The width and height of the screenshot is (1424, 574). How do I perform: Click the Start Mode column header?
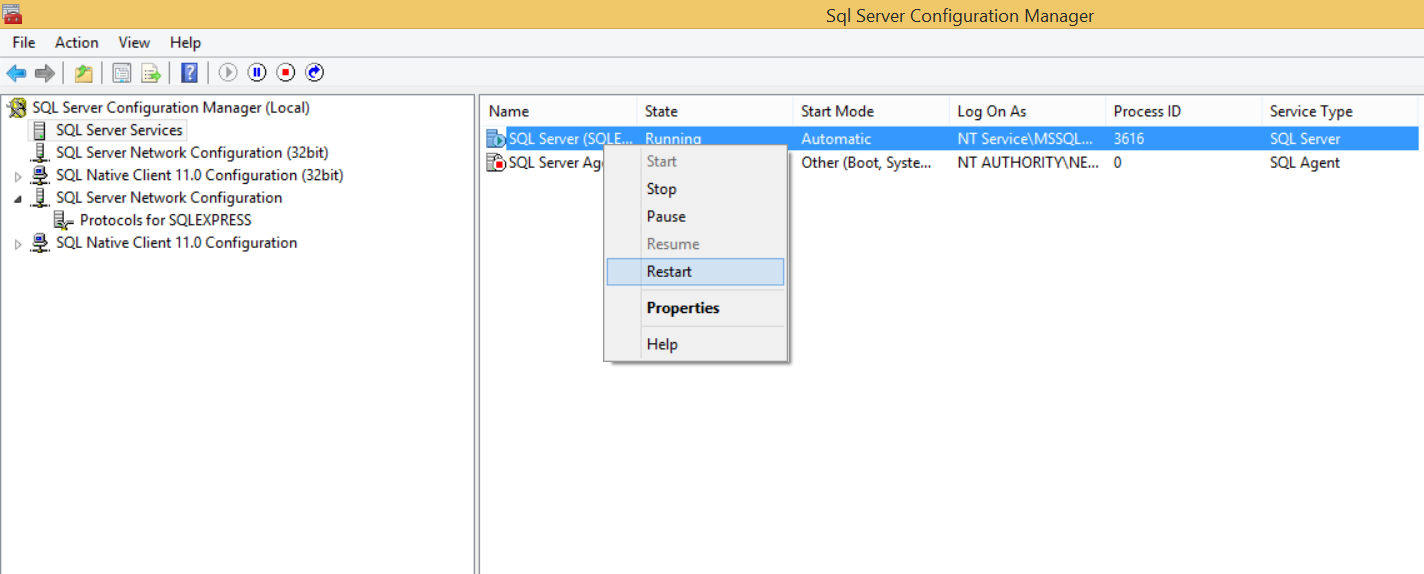click(871, 111)
